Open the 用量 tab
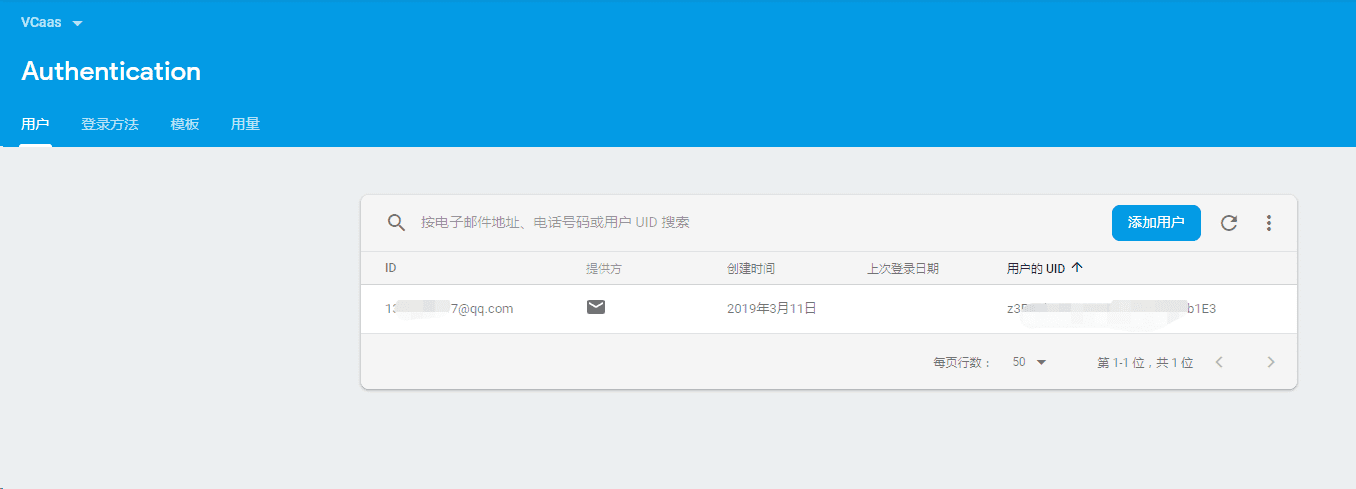 (x=245, y=124)
